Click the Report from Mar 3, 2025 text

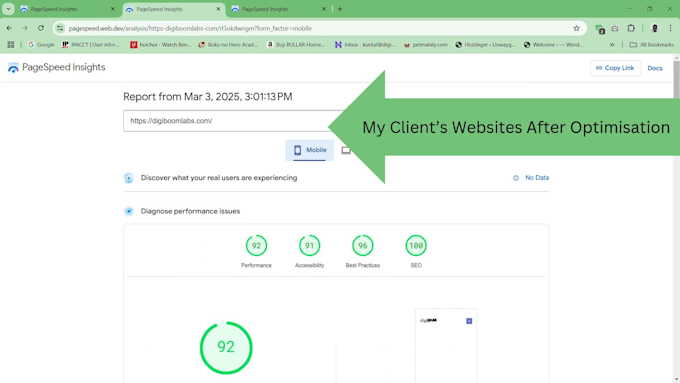click(x=208, y=97)
